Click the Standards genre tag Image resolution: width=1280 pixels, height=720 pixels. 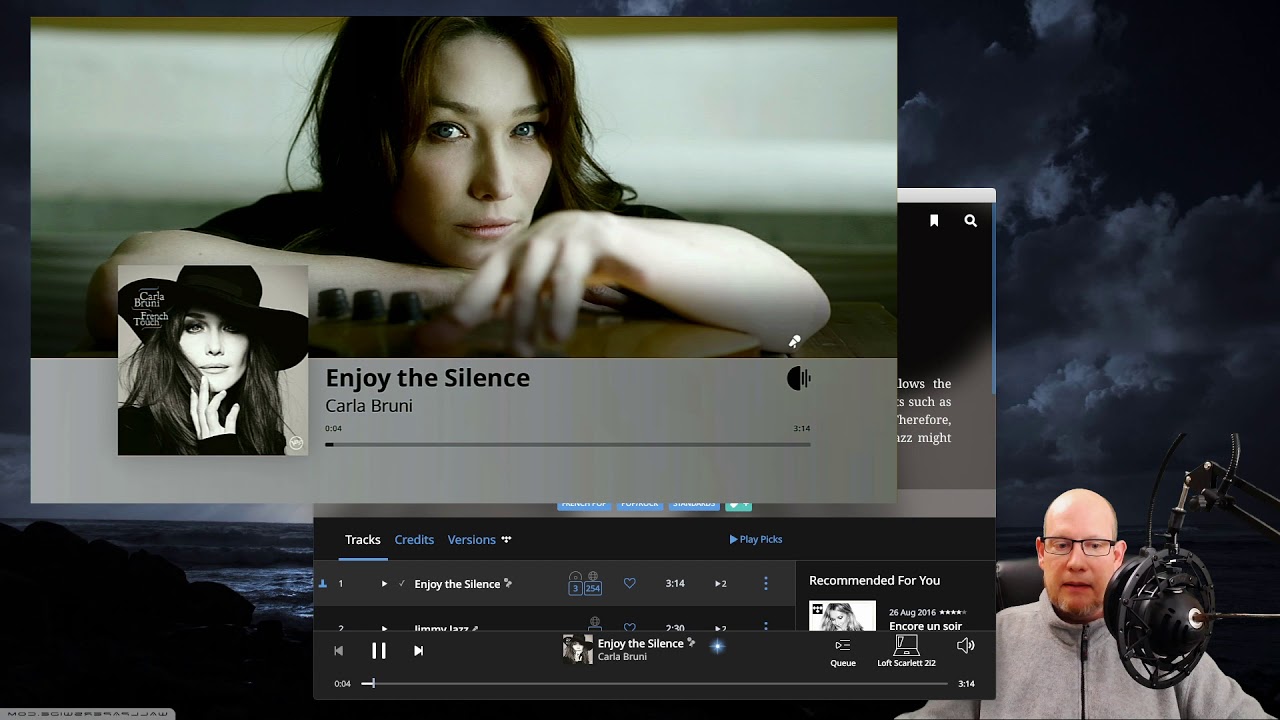point(694,505)
